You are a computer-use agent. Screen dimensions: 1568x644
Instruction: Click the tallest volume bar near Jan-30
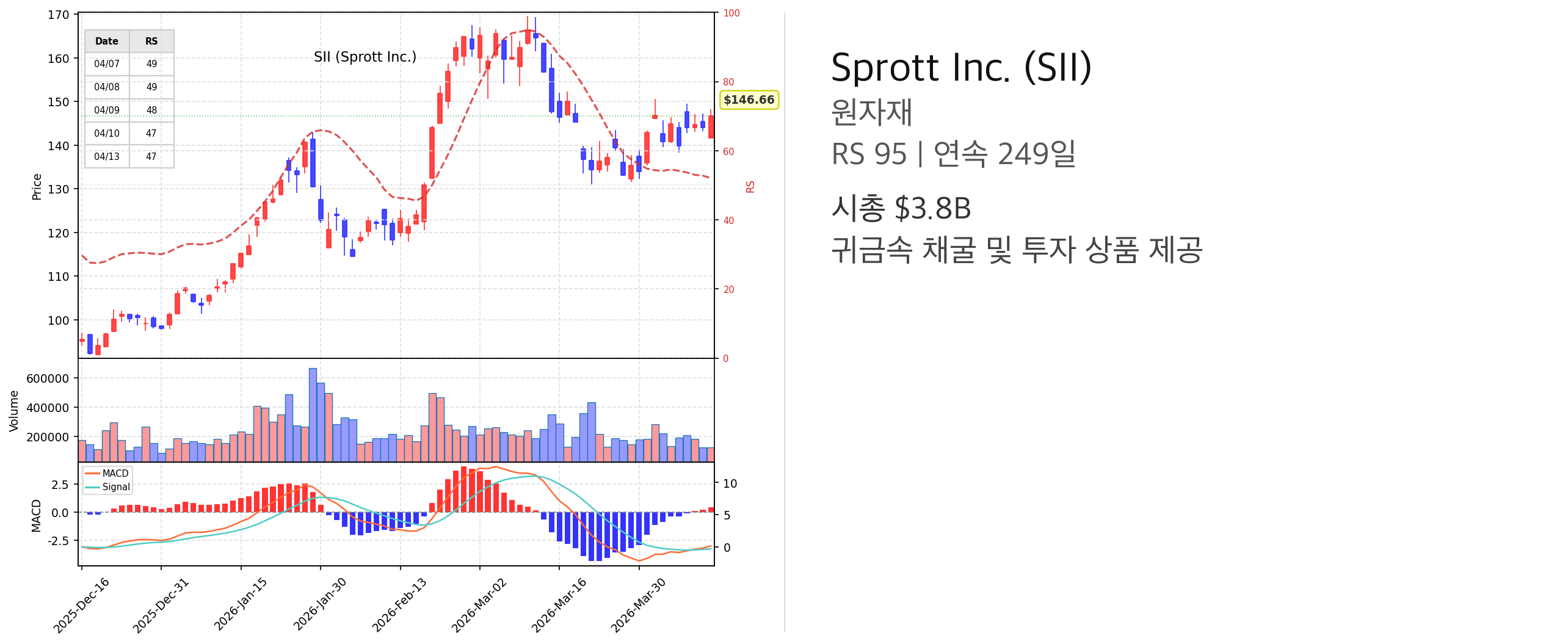[x=313, y=415]
